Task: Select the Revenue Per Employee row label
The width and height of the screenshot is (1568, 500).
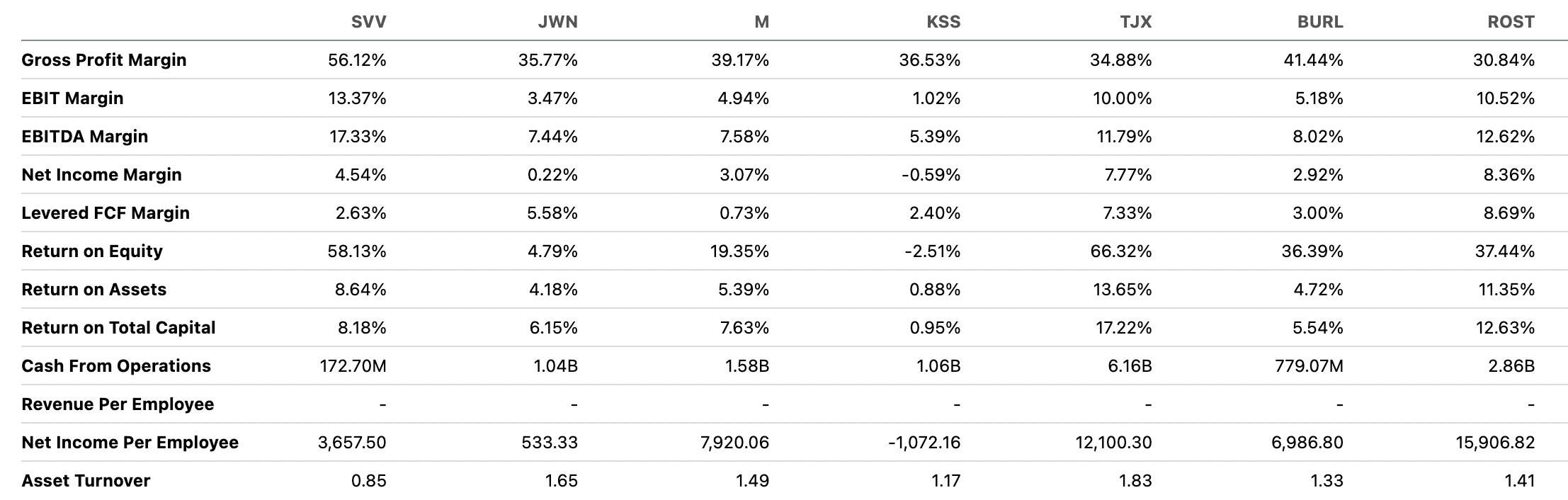Action: (x=118, y=404)
